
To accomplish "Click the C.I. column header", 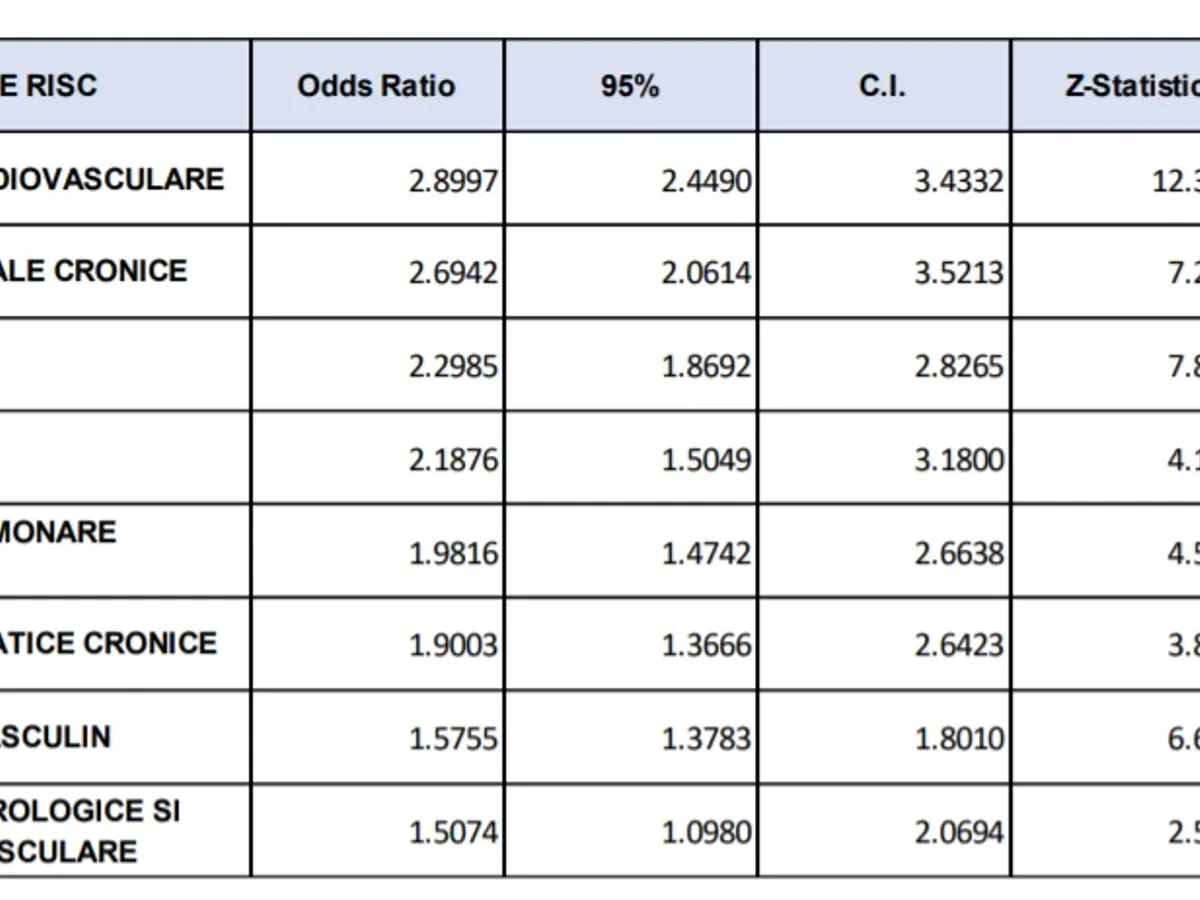I will click(x=883, y=86).
